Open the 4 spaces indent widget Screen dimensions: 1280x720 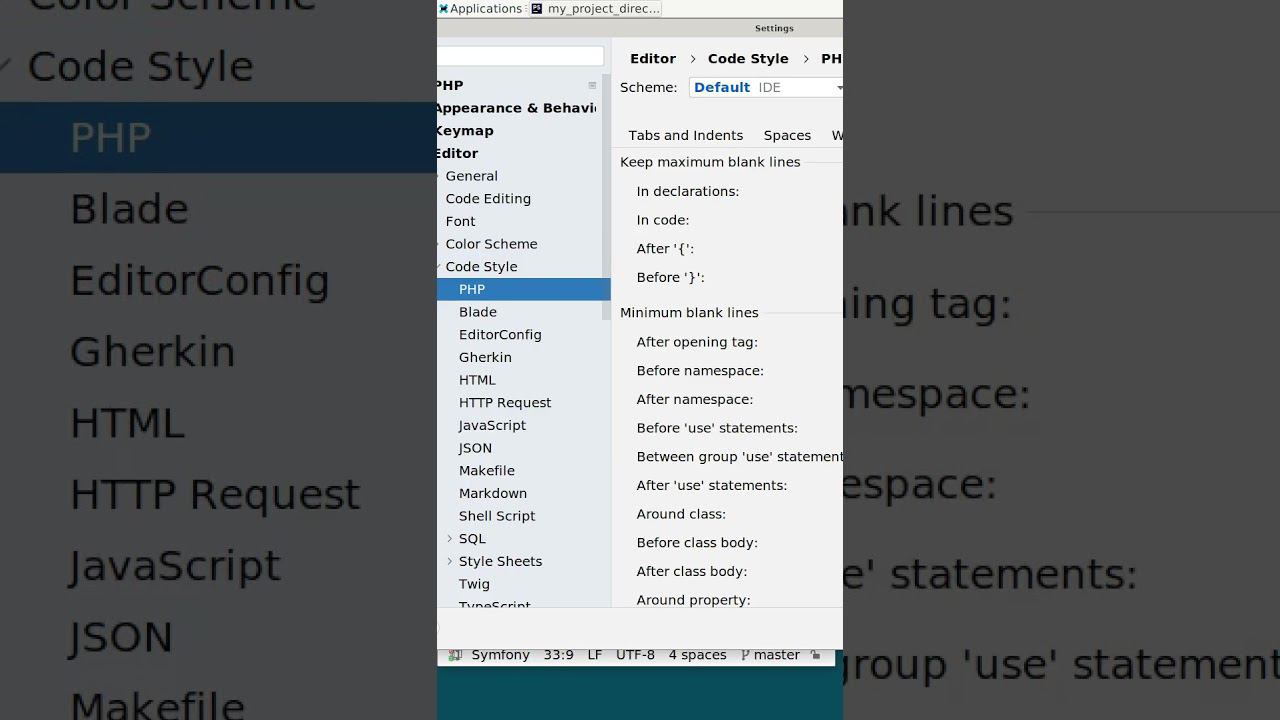(x=697, y=655)
